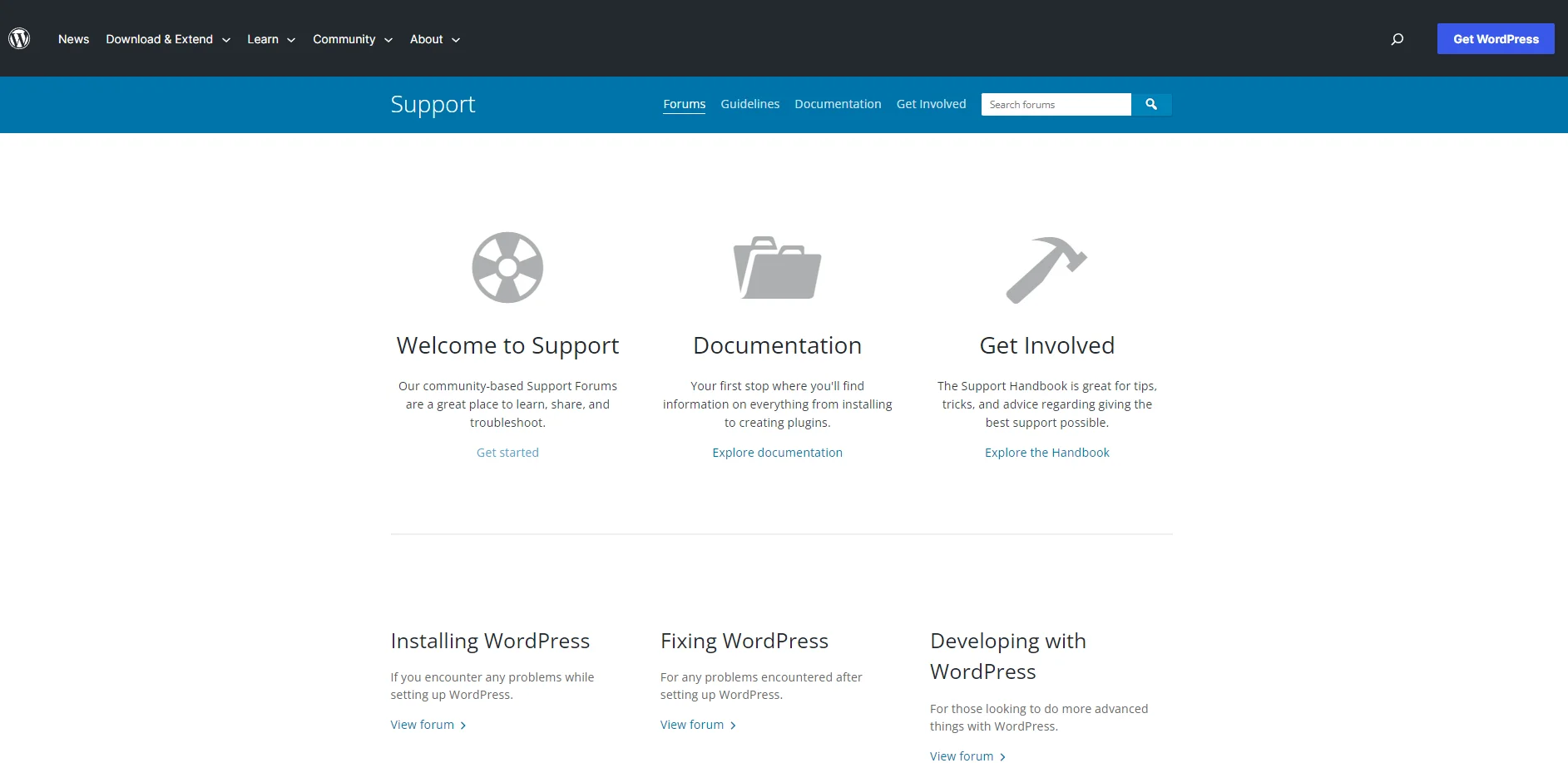Click the Get WordPress button
This screenshot has height=763, width=1568.
1496,39
